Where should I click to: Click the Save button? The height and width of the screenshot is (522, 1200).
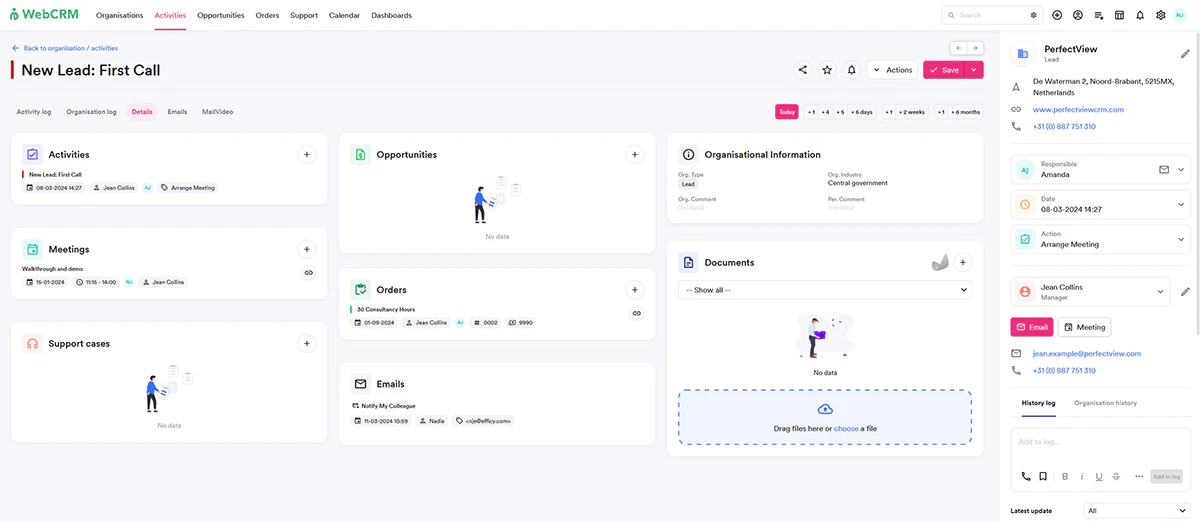pos(945,70)
